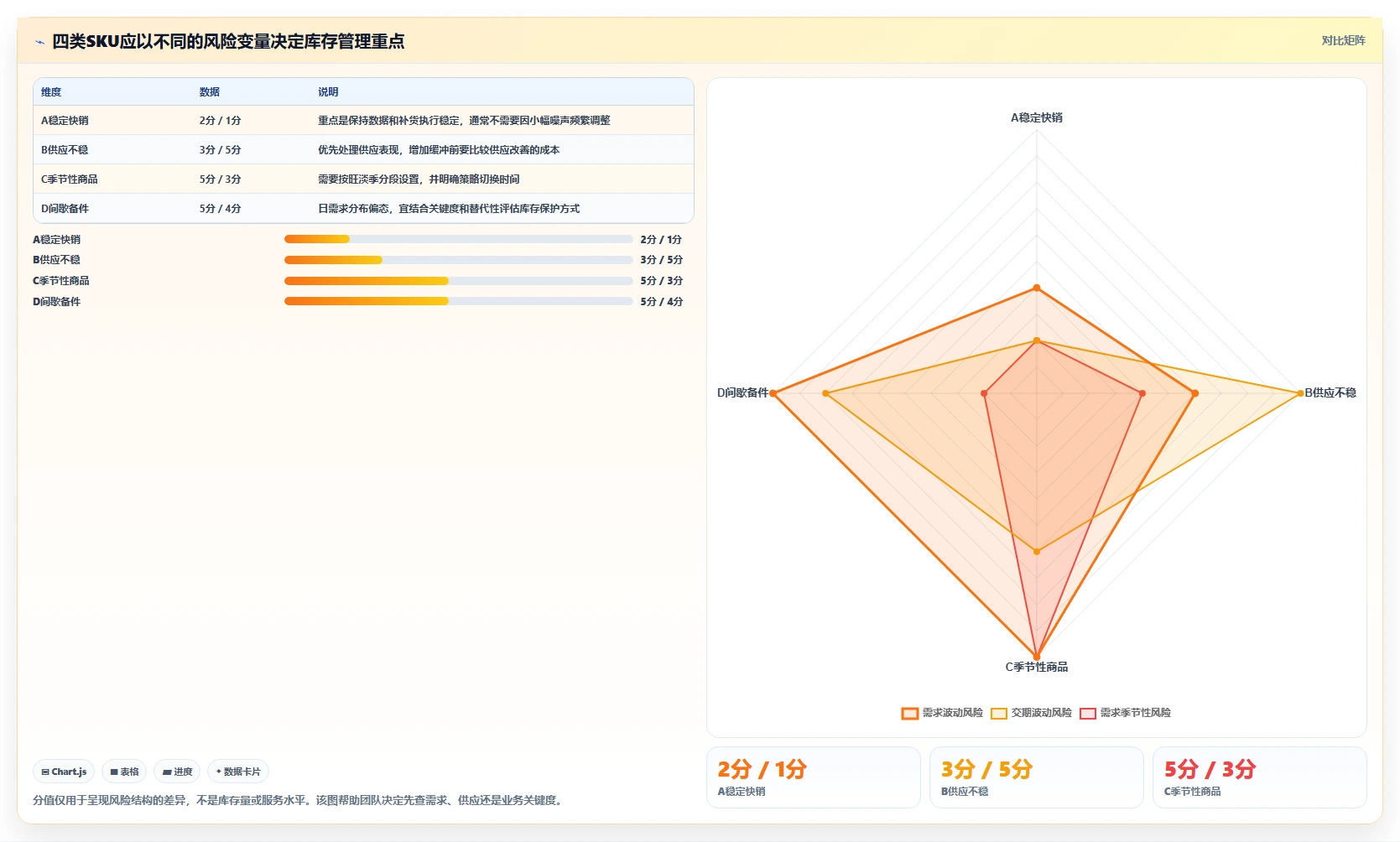Open the 3分 / 5分 B供应不稳 data card
Viewport: 1400px width, 842px height.
point(1037,777)
